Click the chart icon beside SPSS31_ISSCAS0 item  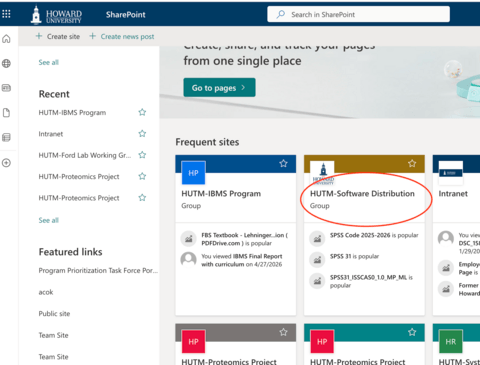pos(317,281)
